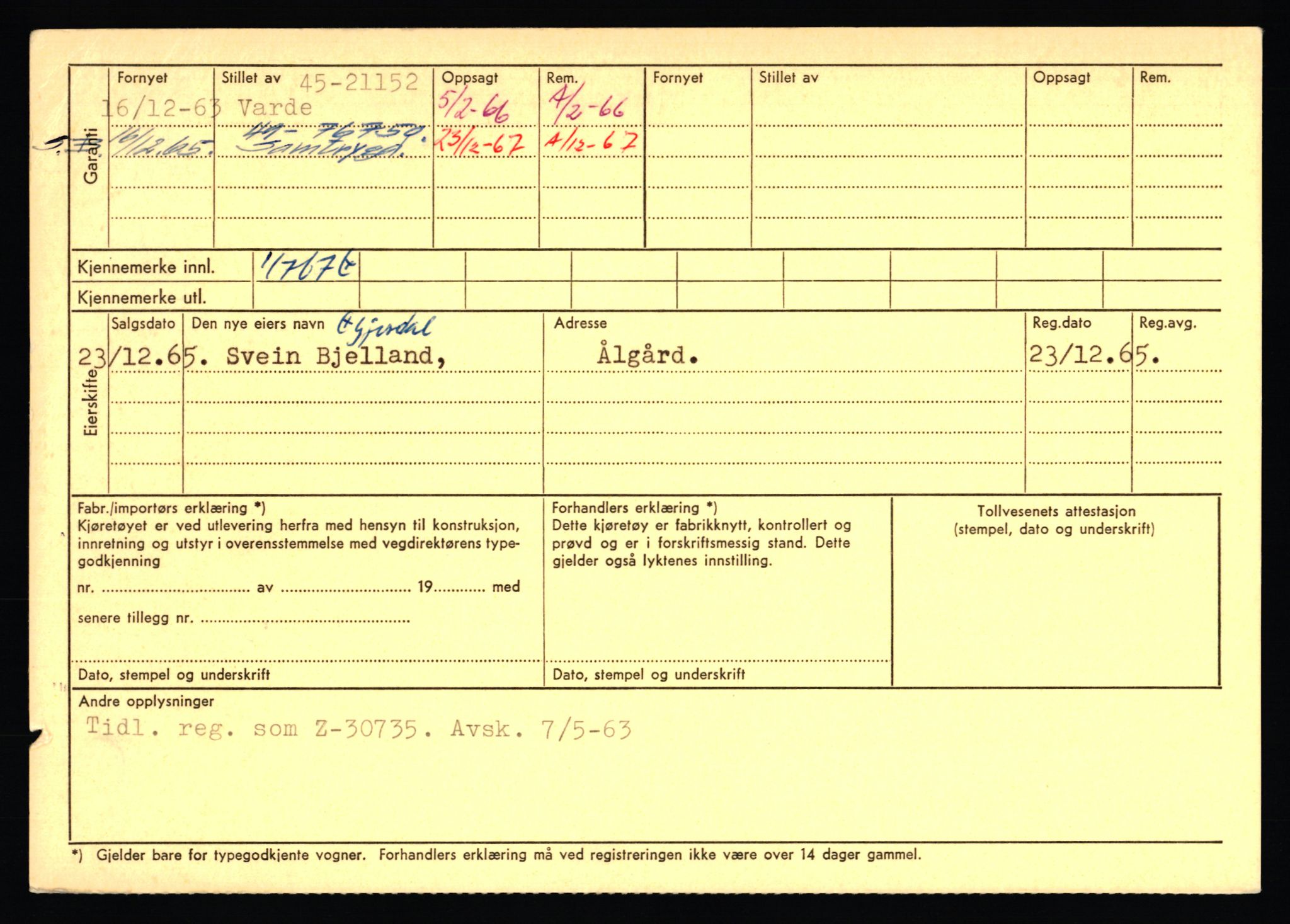Click the Adresse column header
The width and height of the screenshot is (1290, 924).
click(x=580, y=323)
